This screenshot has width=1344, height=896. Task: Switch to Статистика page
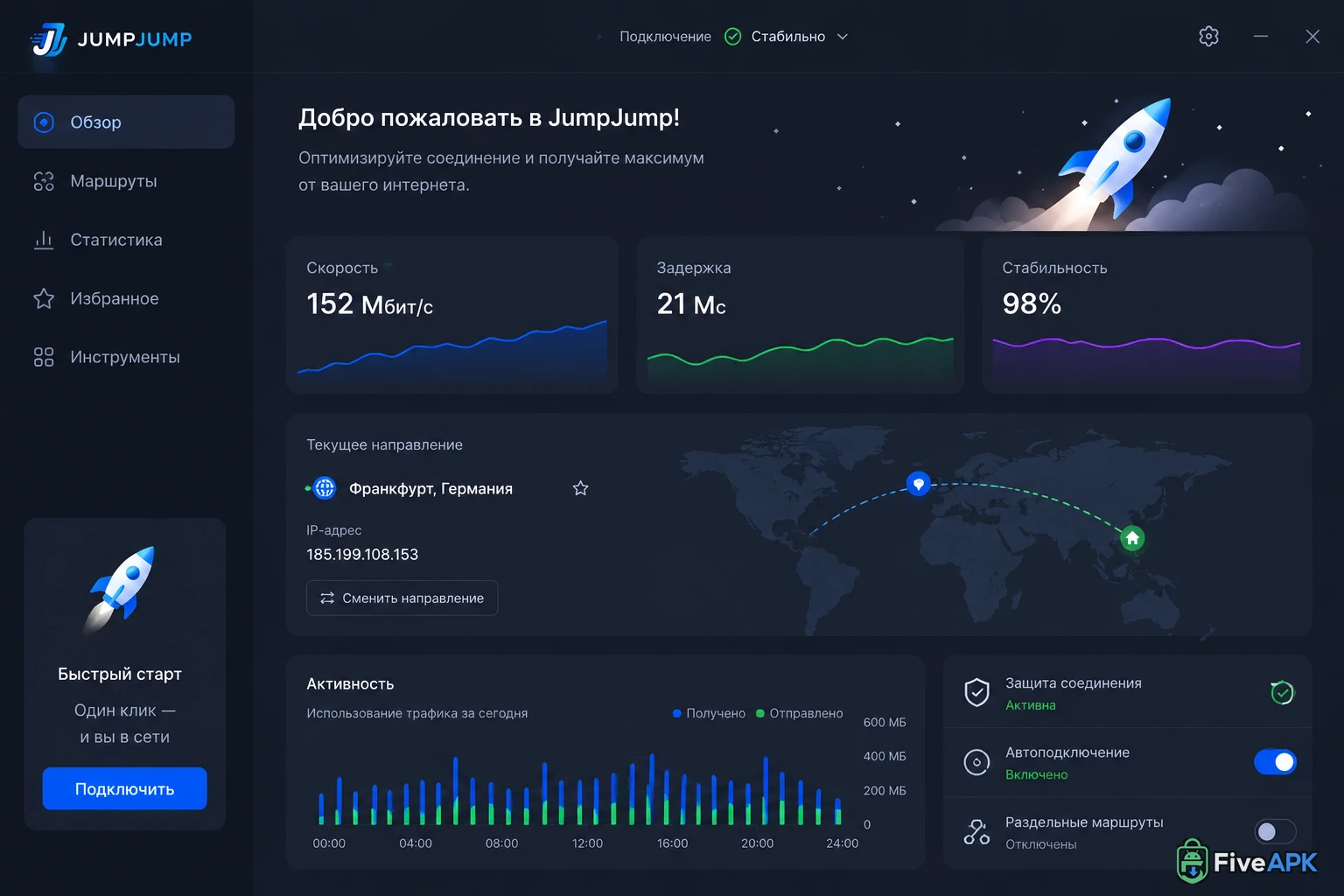pyautogui.click(x=126, y=240)
